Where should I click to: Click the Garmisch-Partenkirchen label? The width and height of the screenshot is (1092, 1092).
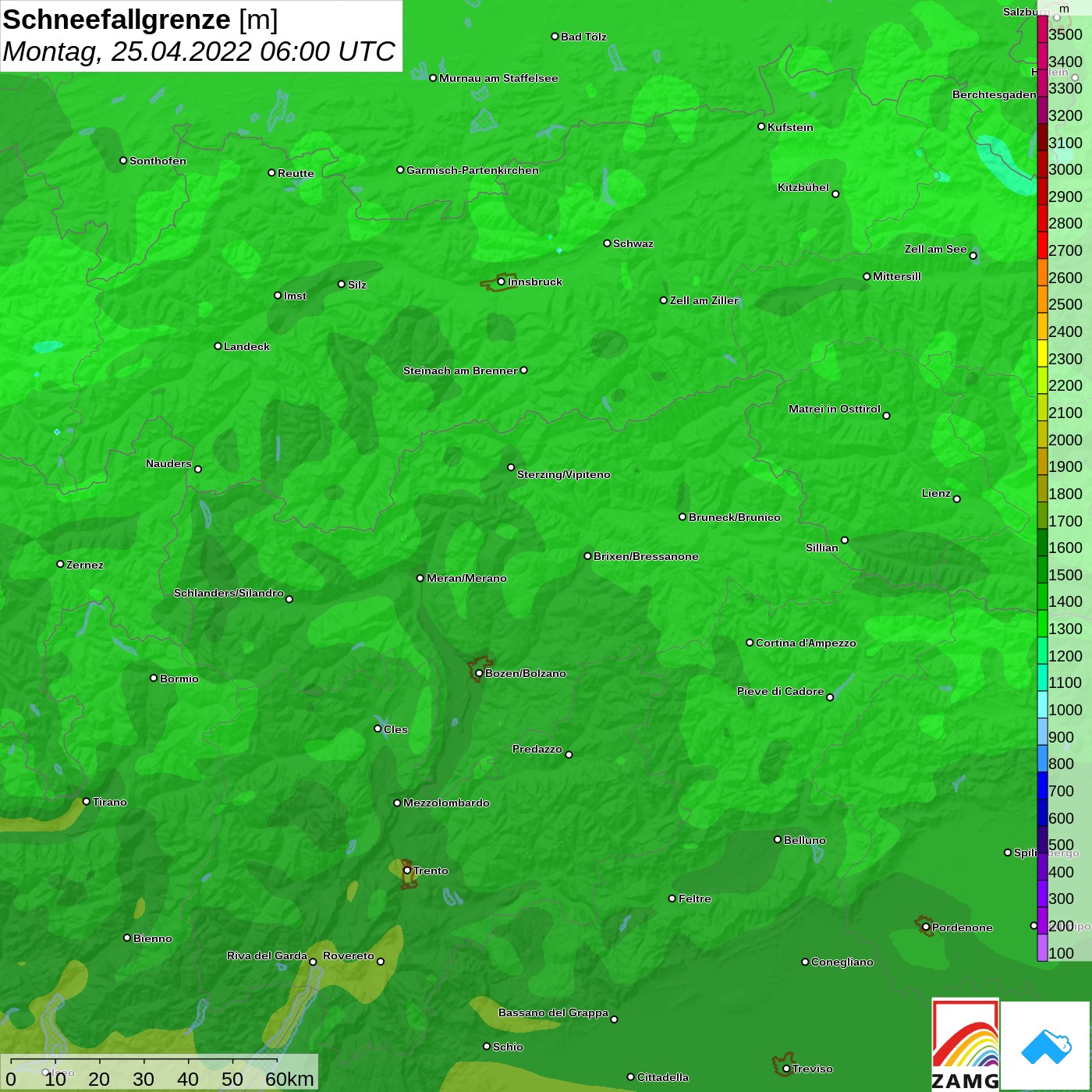(473, 170)
